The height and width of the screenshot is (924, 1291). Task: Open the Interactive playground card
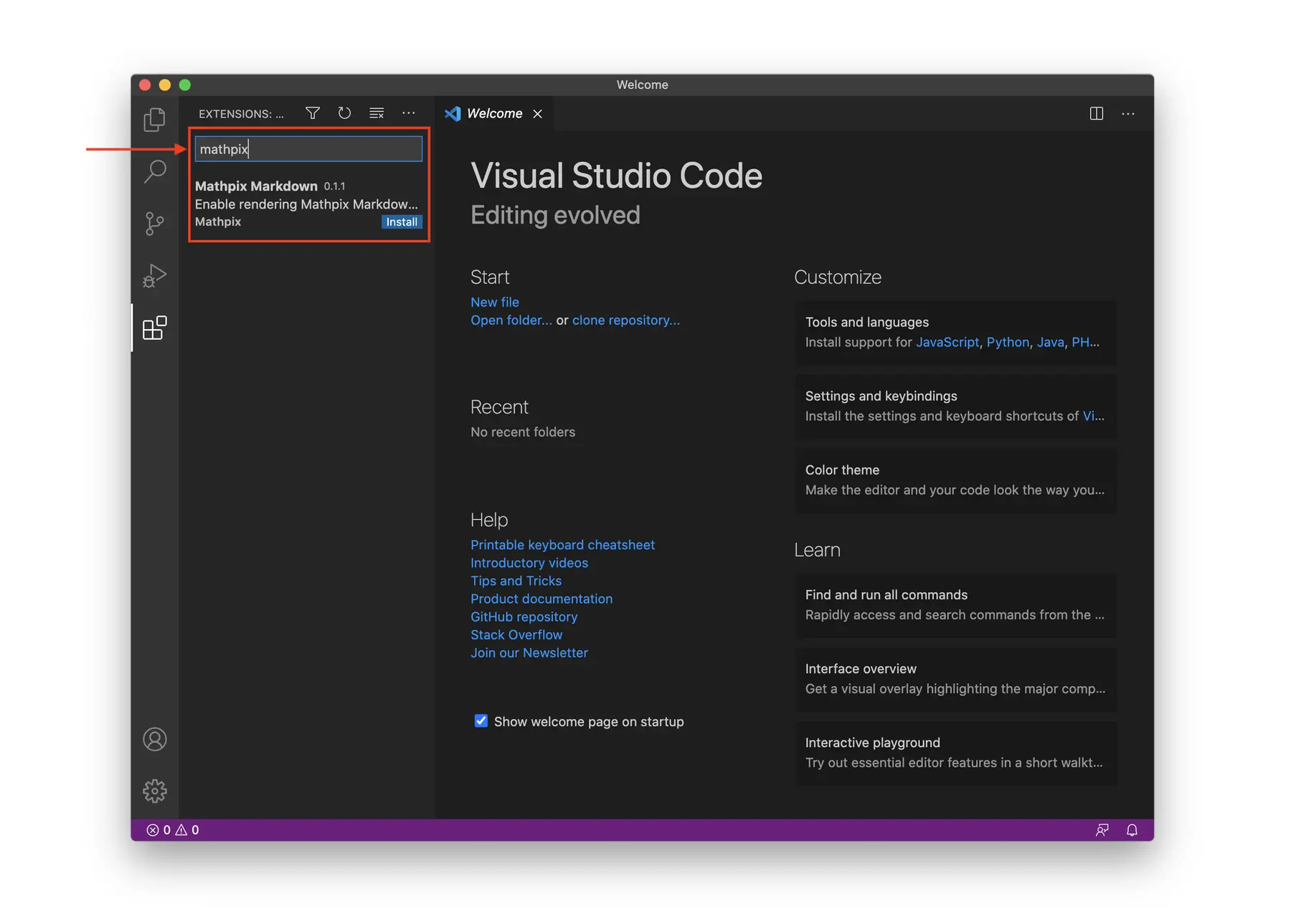[955, 753]
